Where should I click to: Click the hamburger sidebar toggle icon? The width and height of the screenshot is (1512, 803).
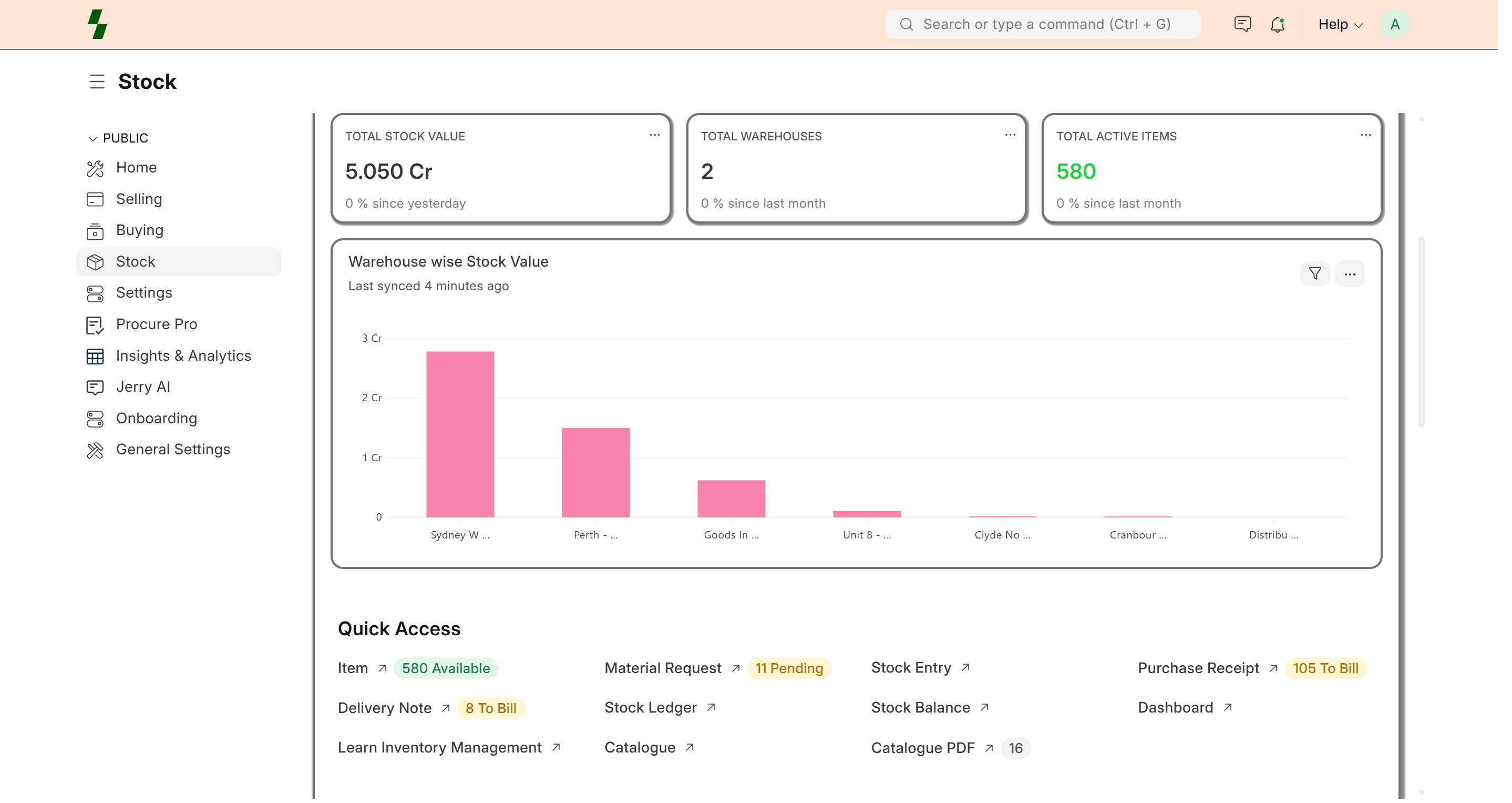point(97,82)
